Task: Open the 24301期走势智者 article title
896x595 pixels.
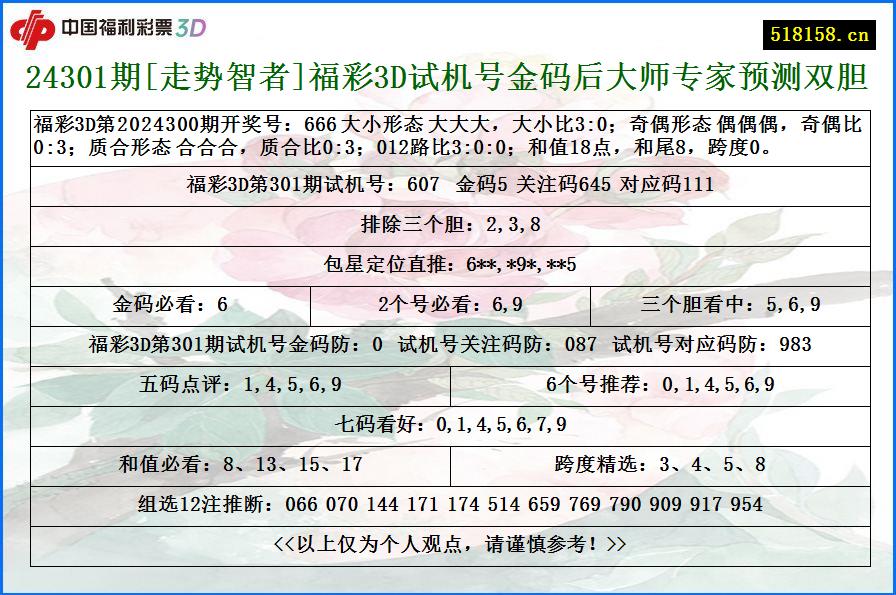Action: click(x=448, y=77)
